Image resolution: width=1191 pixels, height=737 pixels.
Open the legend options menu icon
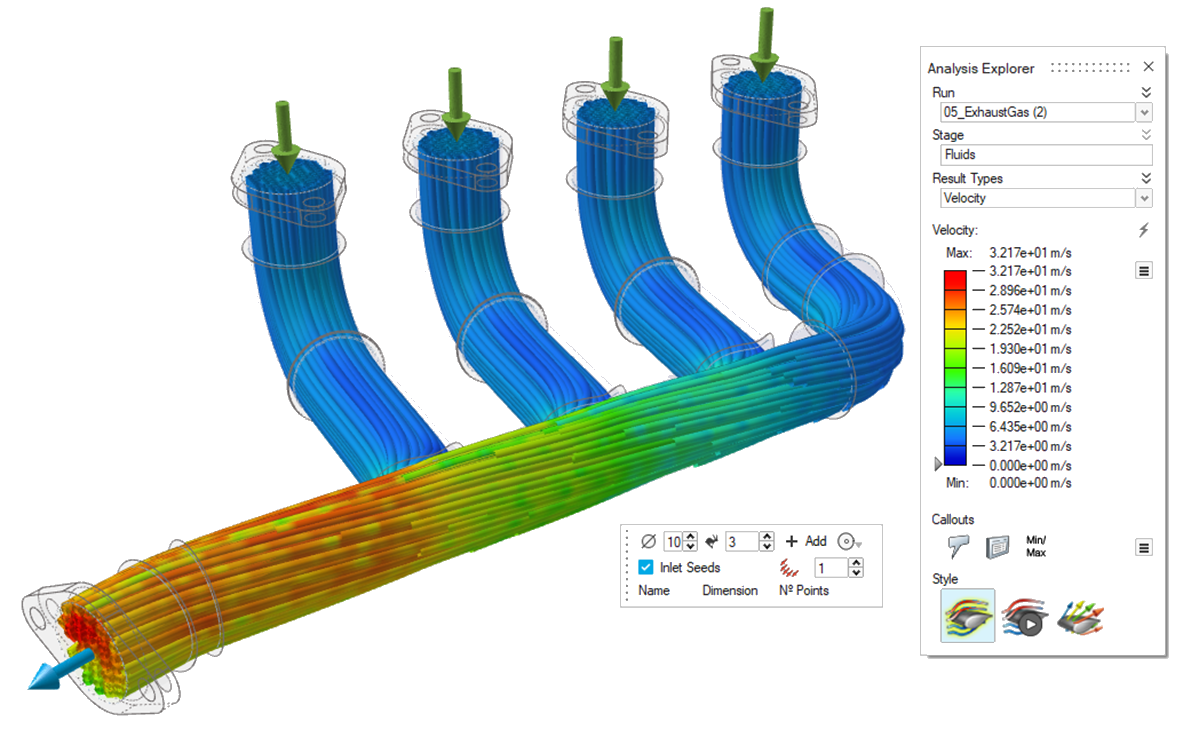tap(1144, 271)
